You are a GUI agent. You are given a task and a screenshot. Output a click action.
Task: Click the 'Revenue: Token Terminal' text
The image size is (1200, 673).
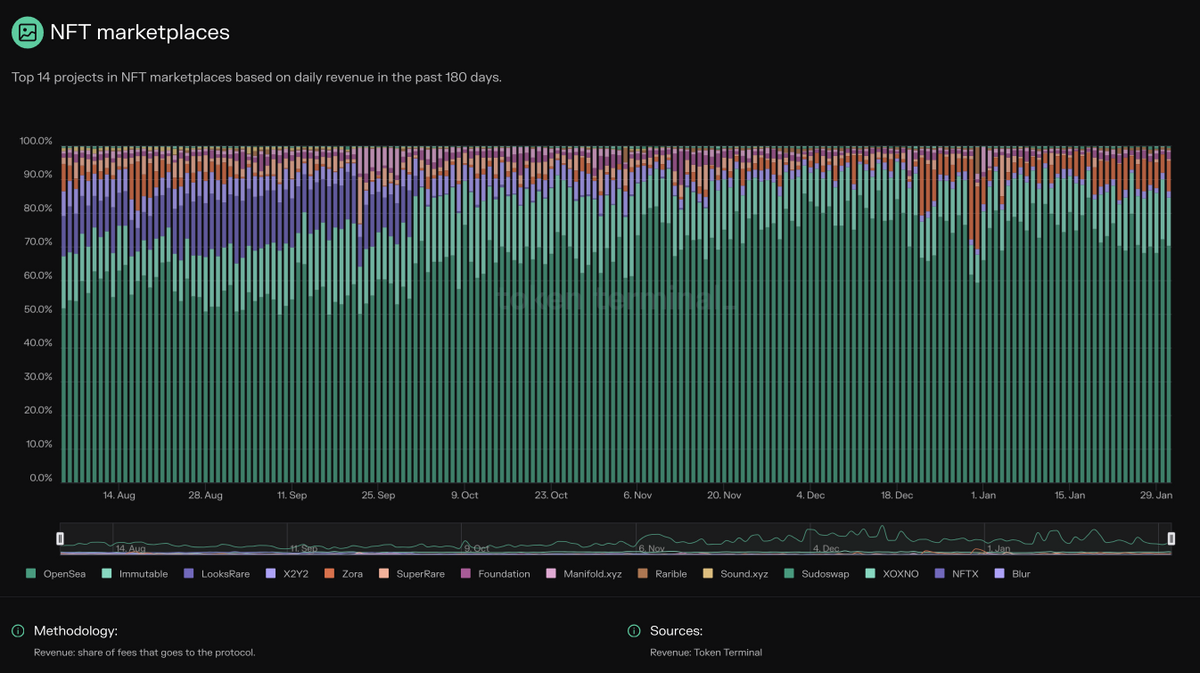(706, 652)
